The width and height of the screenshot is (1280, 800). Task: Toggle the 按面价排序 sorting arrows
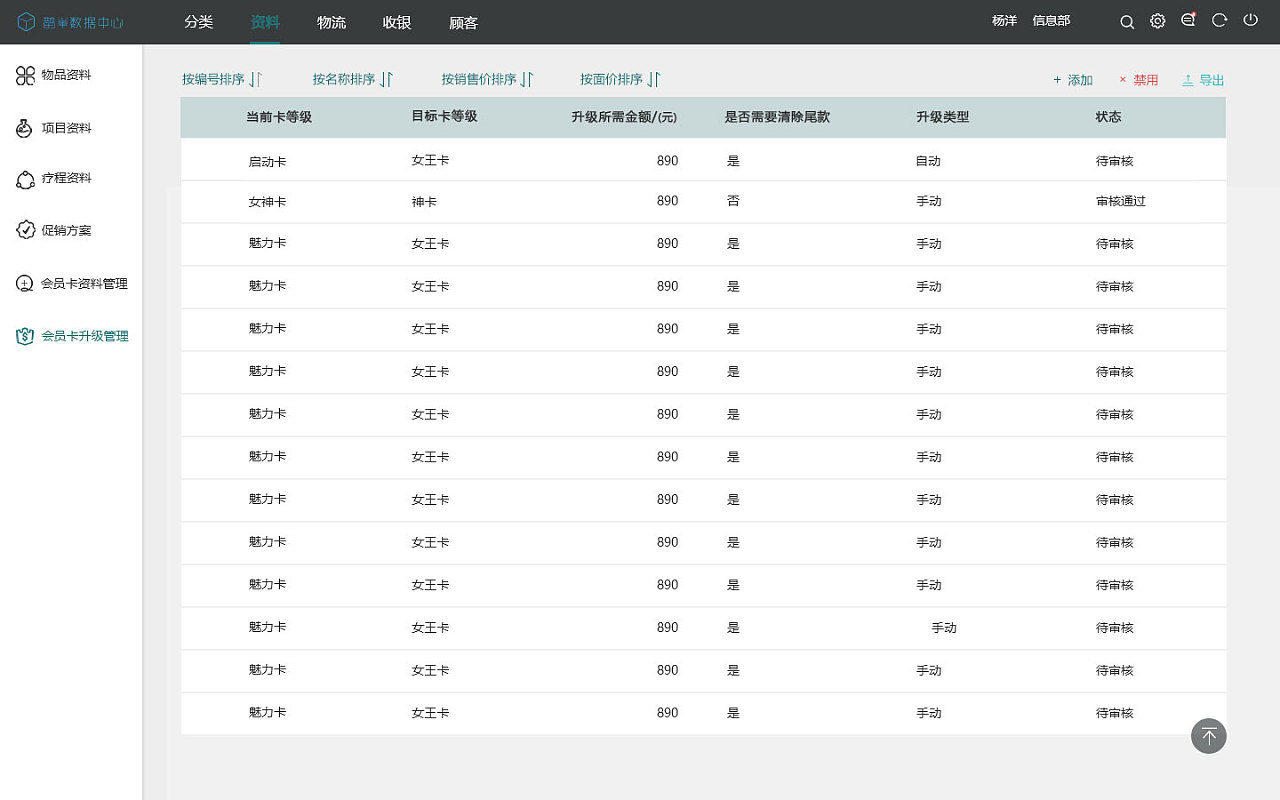[617, 78]
